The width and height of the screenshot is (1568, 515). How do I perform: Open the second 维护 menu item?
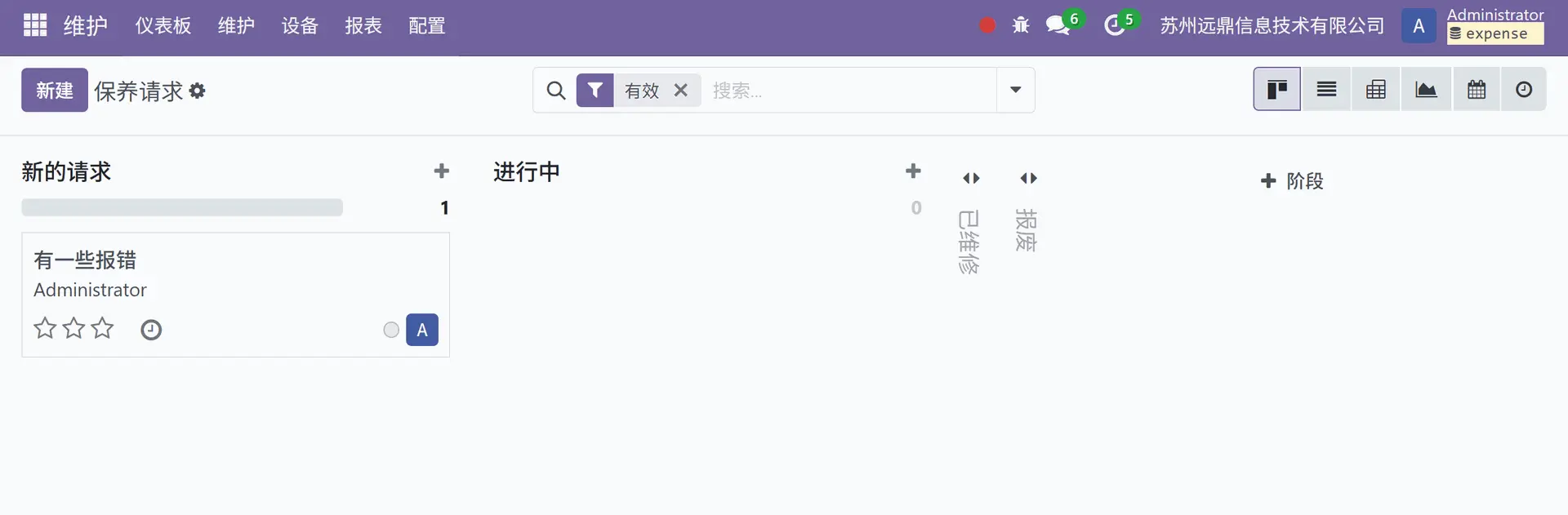pos(236,25)
